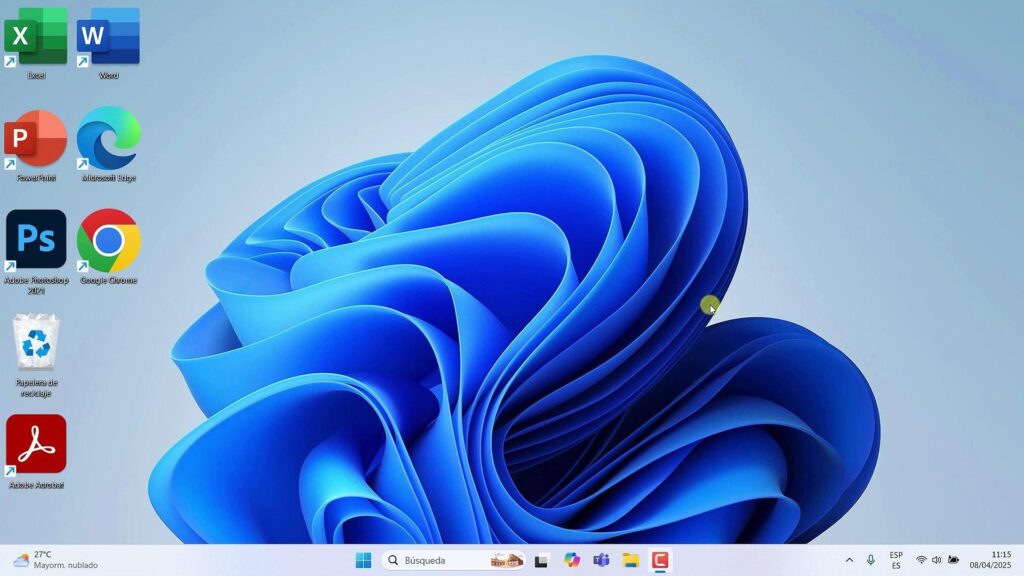Open File Explorer from the taskbar
The height and width of the screenshot is (576, 1024).
click(x=632, y=560)
